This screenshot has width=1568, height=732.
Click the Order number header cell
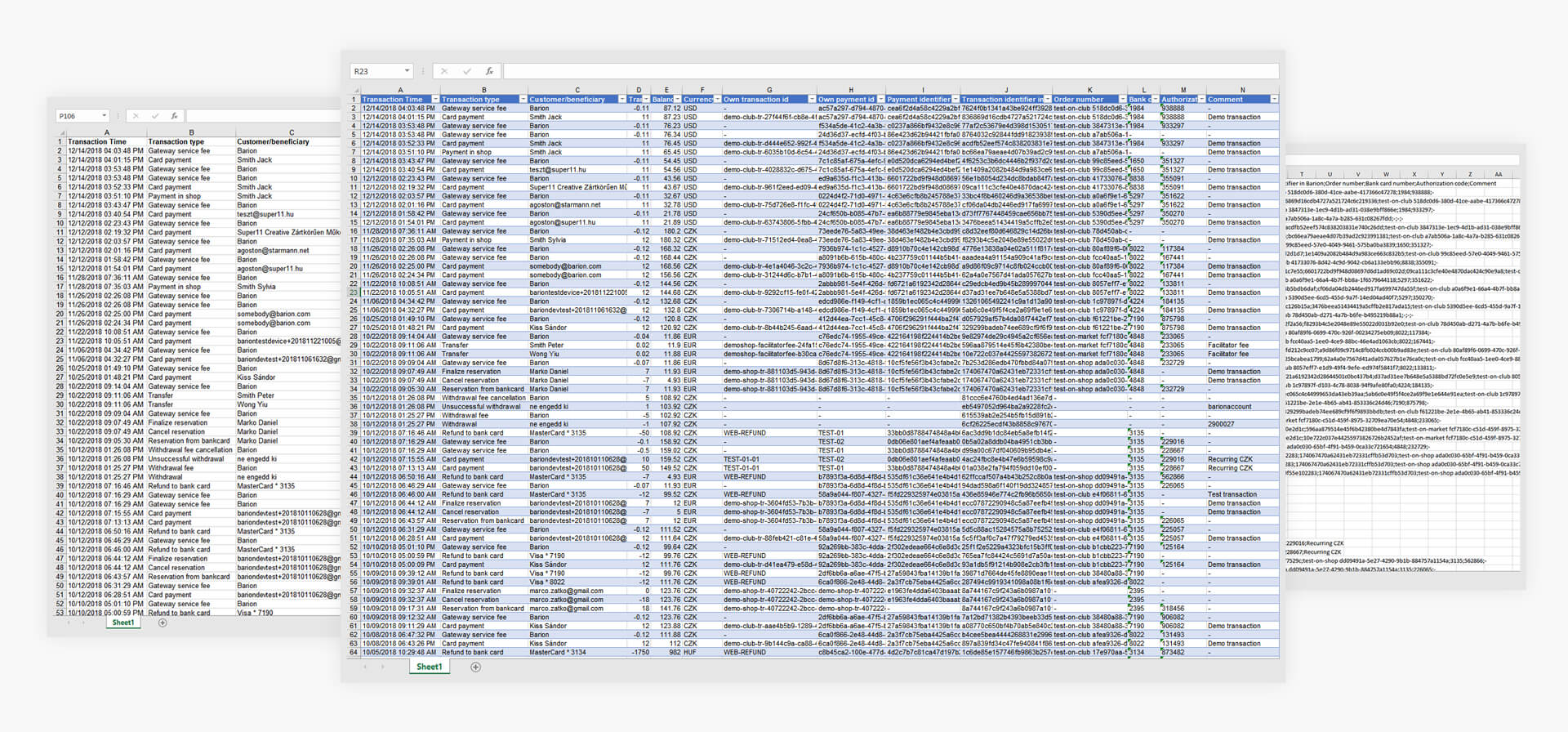tap(1084, 100)
